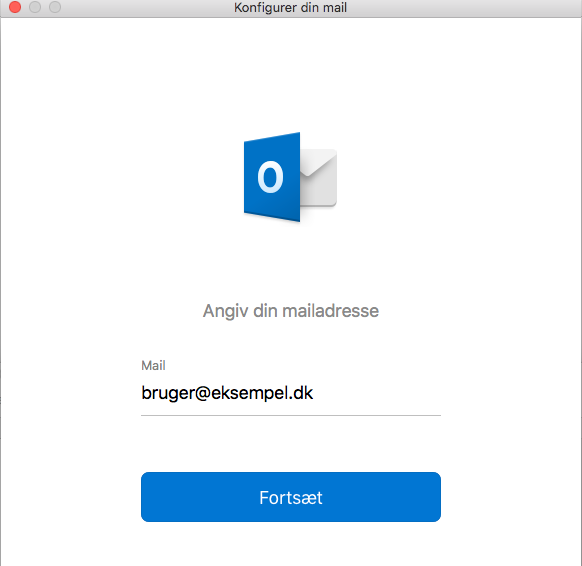This screenshot has width=582, height=566.
Task: Click the blue Fortsæt button
Action: [x=291, y=497]
